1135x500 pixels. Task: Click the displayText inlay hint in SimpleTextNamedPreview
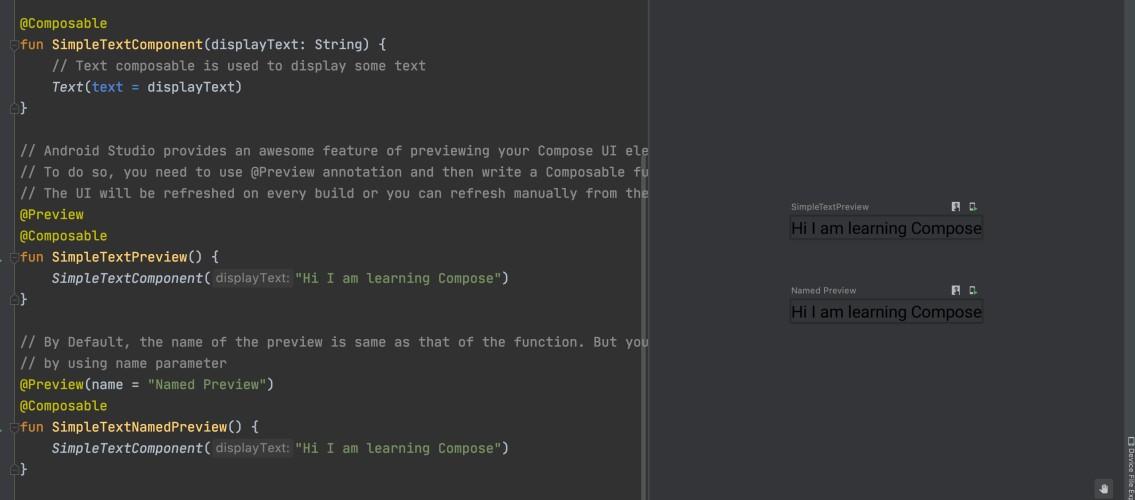coord(251,448)
